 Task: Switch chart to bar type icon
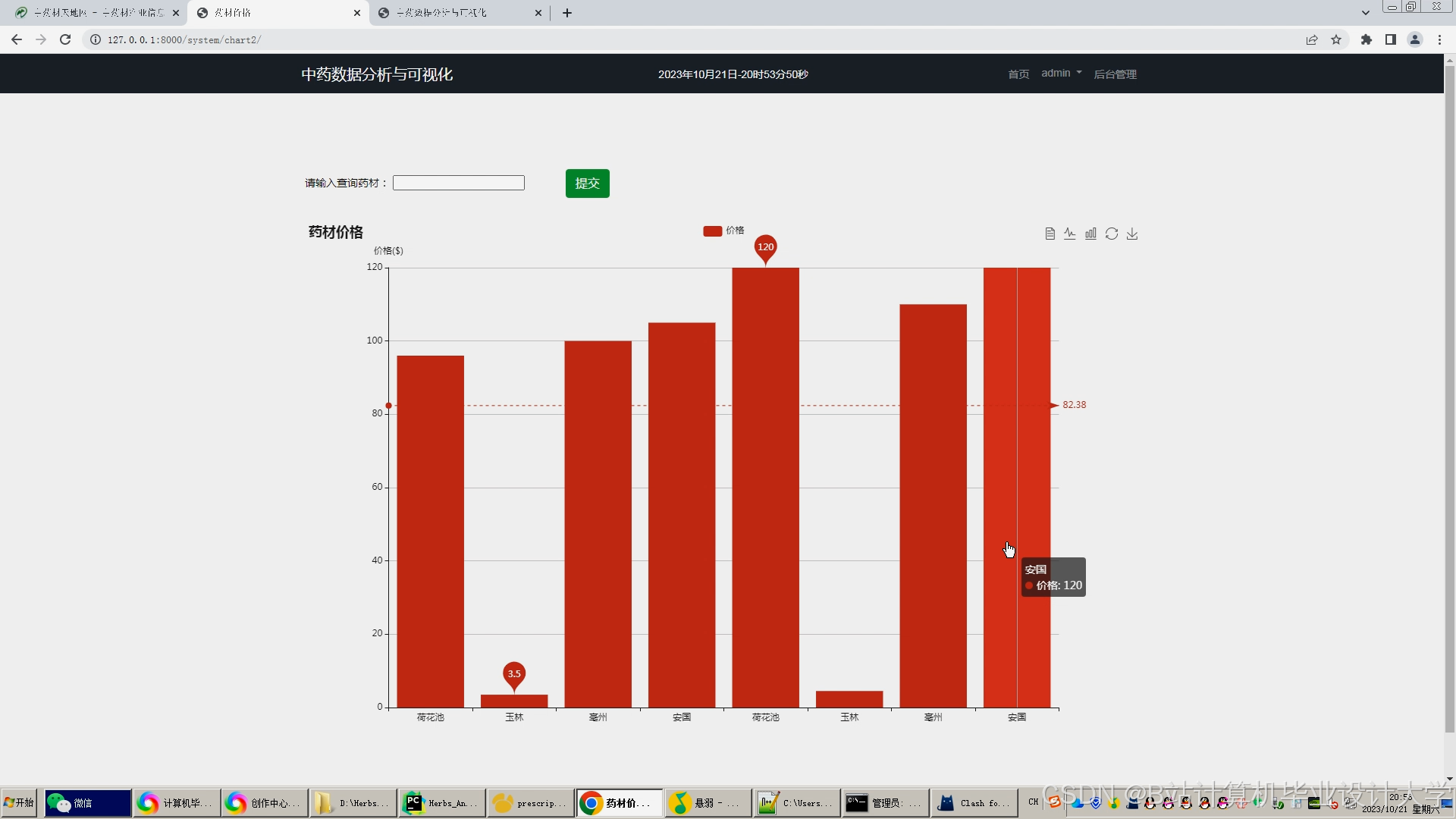click(x=1090, y=234)
